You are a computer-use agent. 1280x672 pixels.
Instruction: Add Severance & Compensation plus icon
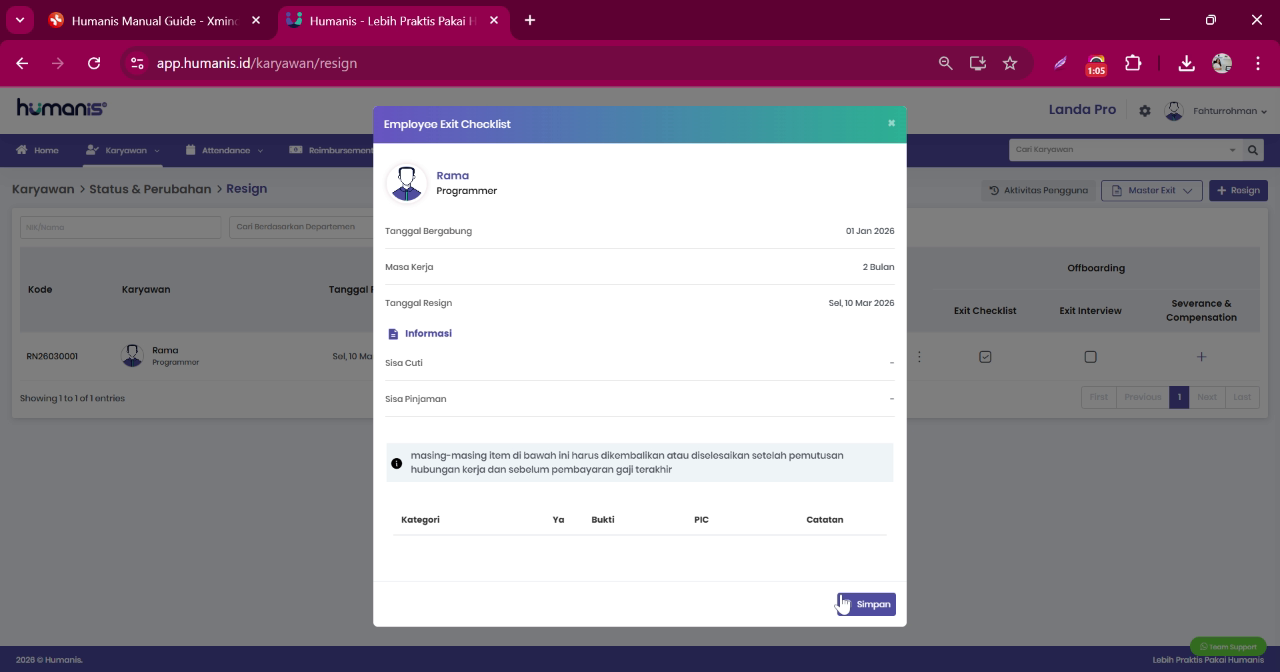point(1201,357)
